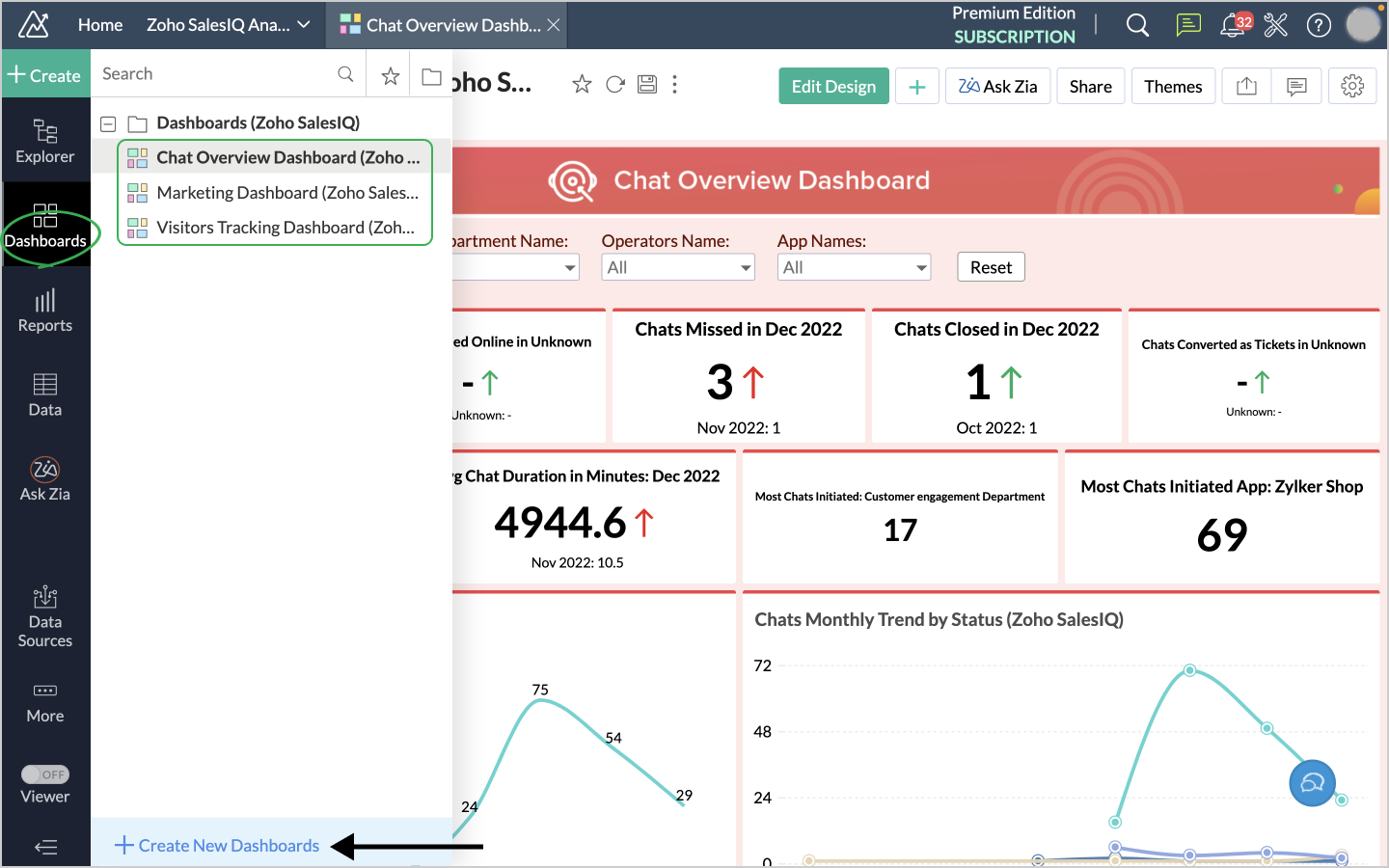The height and width of the screenshot is (868, 1389).
Task: Click the Ask Zia toolbar button
Action: click(997, 86)
